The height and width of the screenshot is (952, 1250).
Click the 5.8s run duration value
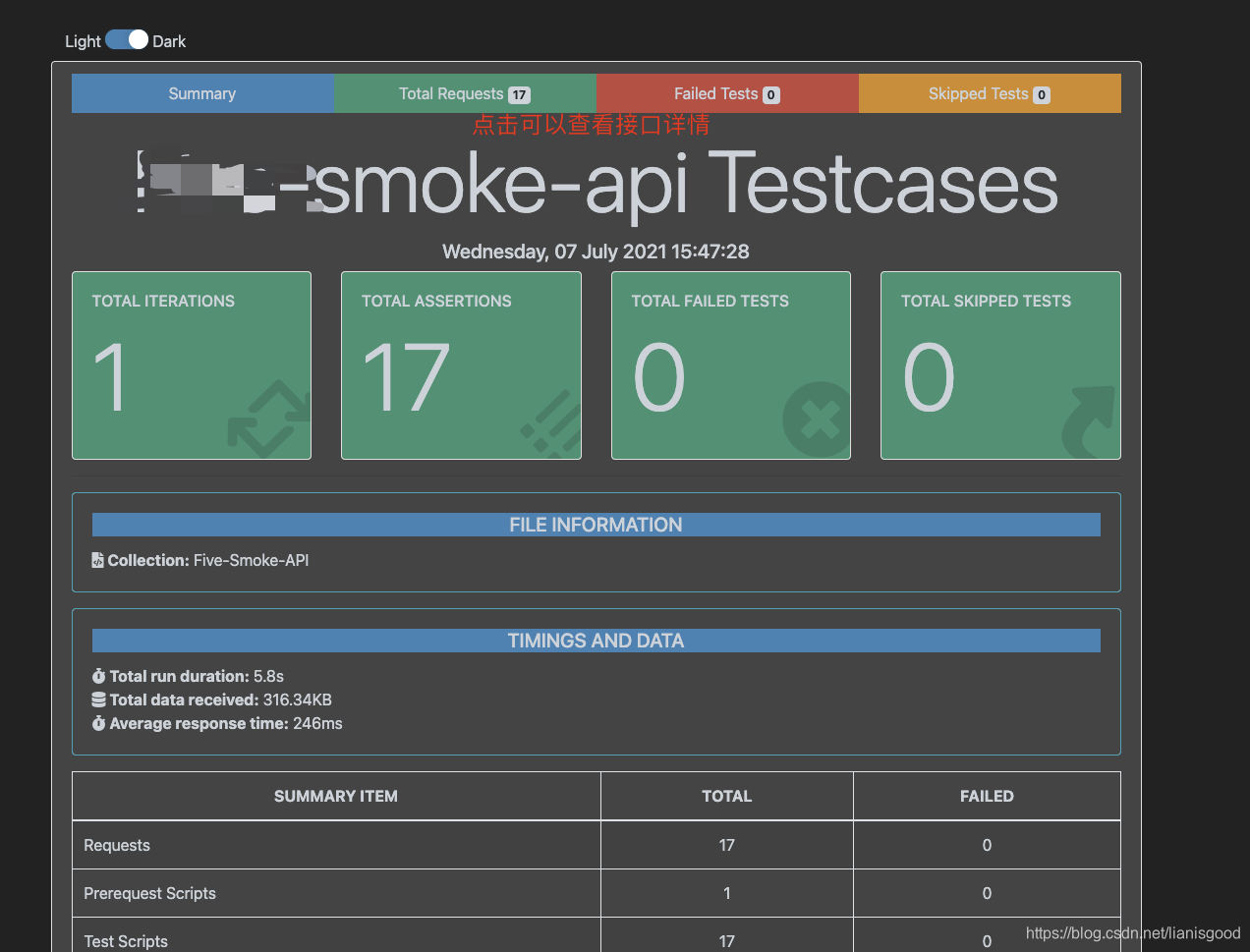pyautogui.click(x=268, y=676)
